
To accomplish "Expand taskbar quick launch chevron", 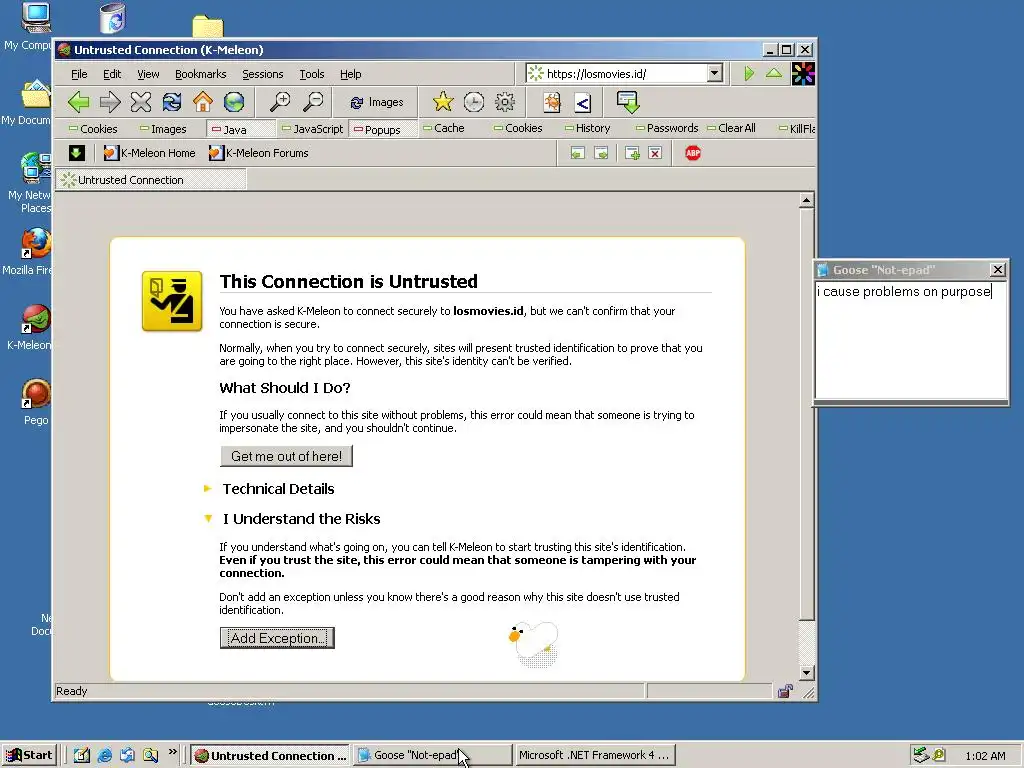I will coord(172,752).
